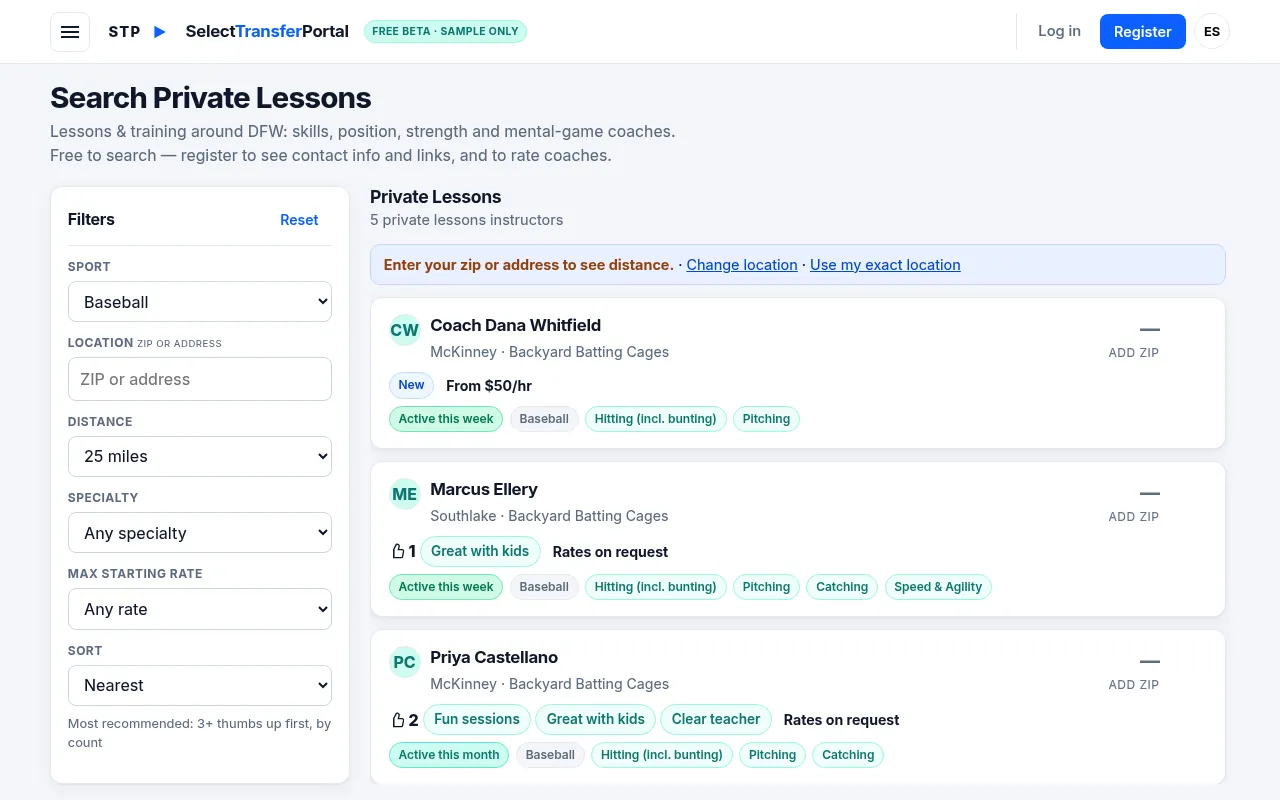Click the Speed & Agility tag
The height and width of the screenshot is (800, 1280).
click(938, 587)
